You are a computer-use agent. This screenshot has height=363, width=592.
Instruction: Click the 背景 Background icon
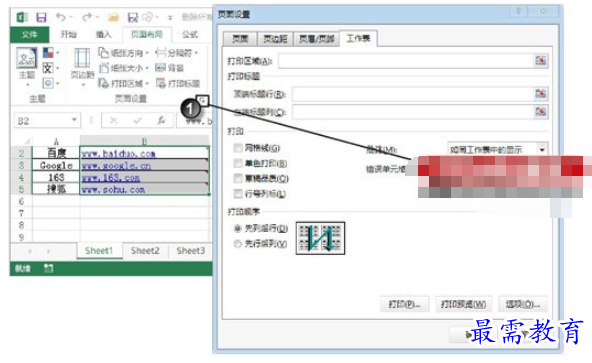[x=160, y=68]
